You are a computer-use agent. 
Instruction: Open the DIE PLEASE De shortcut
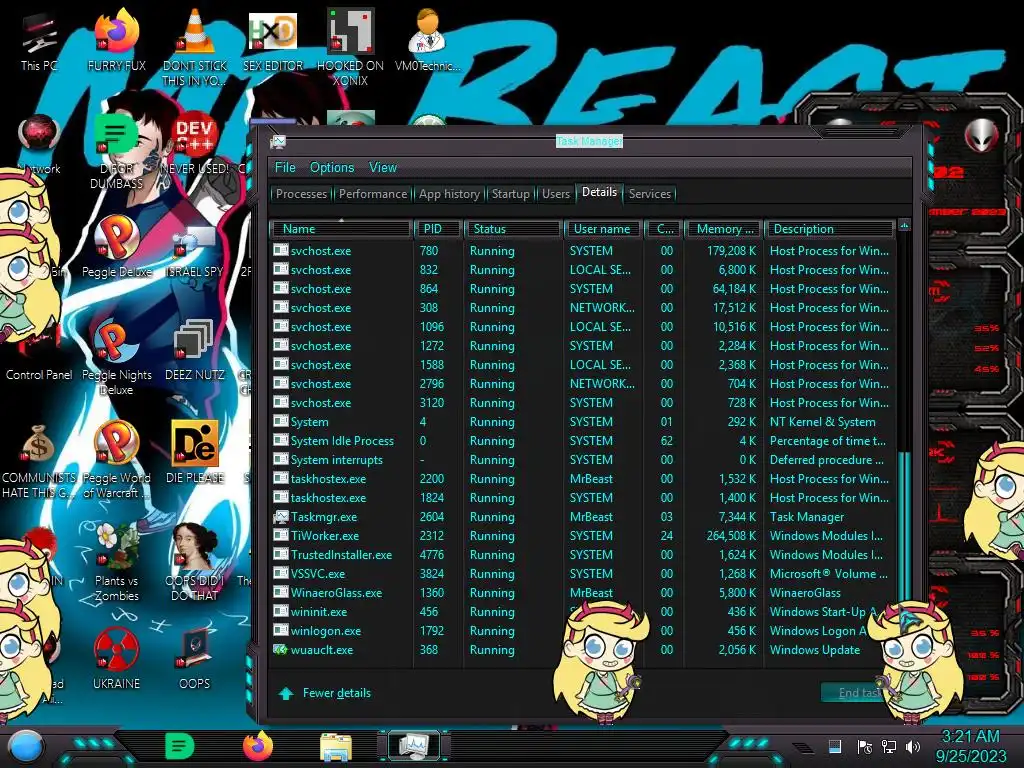point(195,453)
